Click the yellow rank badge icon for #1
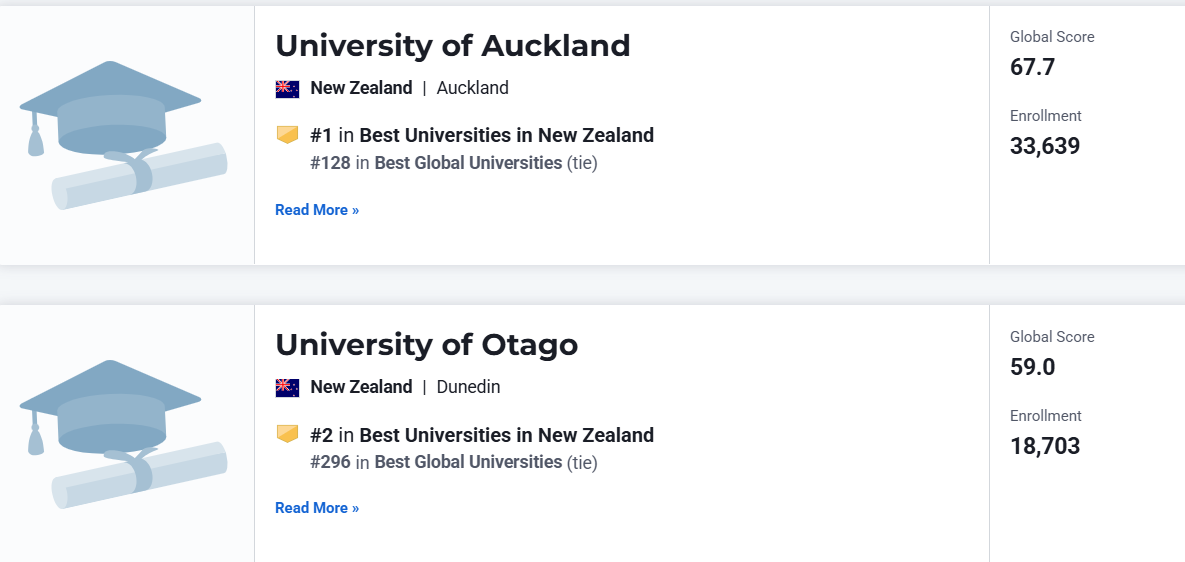The height and width of the screenshot is (562, 1185). pos(287,135)
